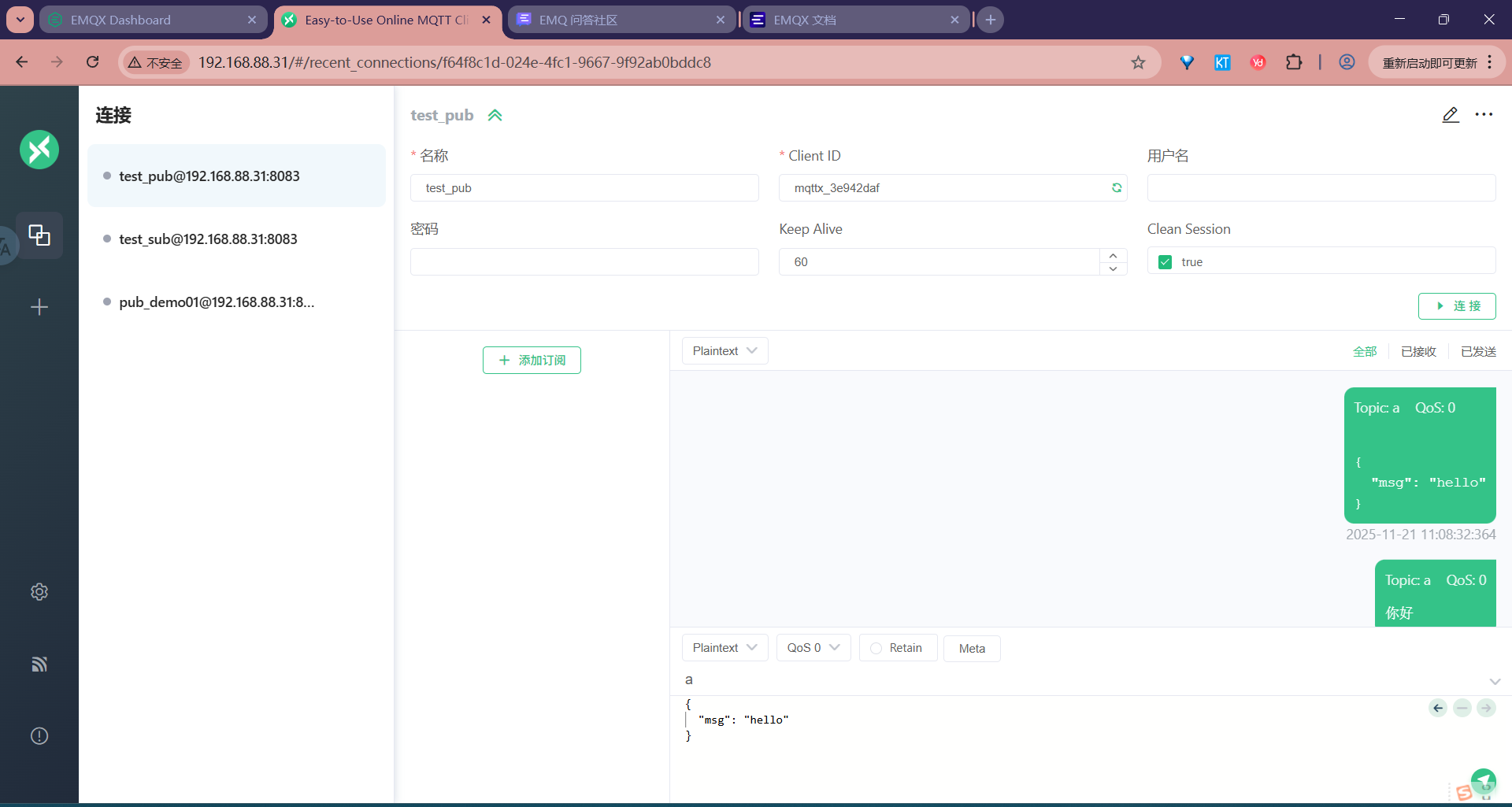Go to previous payload history arrow

coord(1438,708)
